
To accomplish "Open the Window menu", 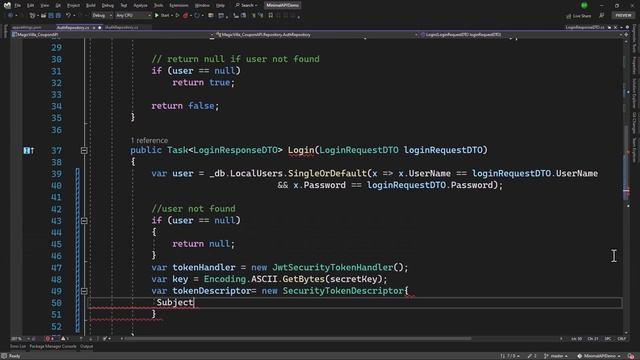I will point(202,5).
